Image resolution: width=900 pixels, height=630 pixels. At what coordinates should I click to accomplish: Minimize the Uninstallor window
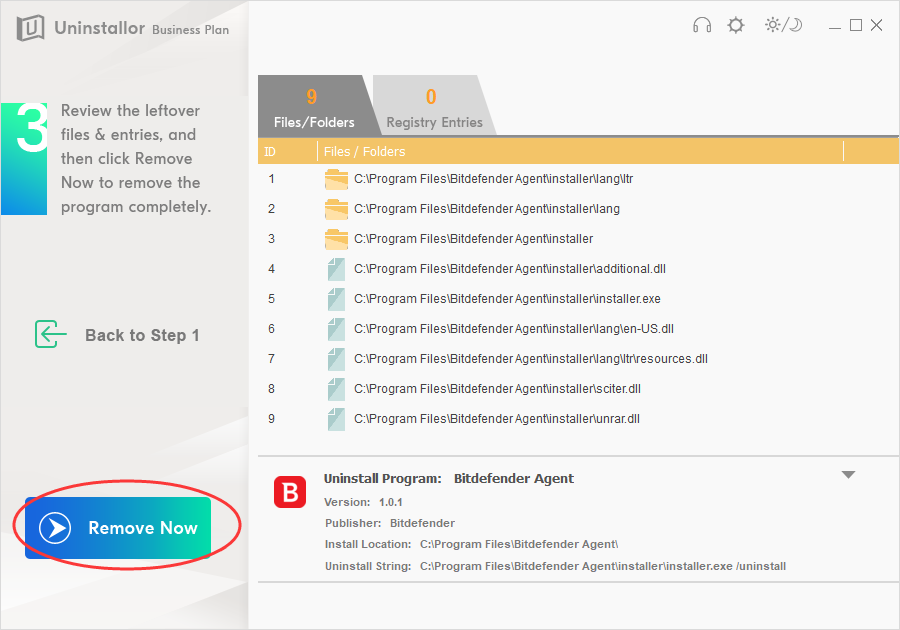pos(835,26)
